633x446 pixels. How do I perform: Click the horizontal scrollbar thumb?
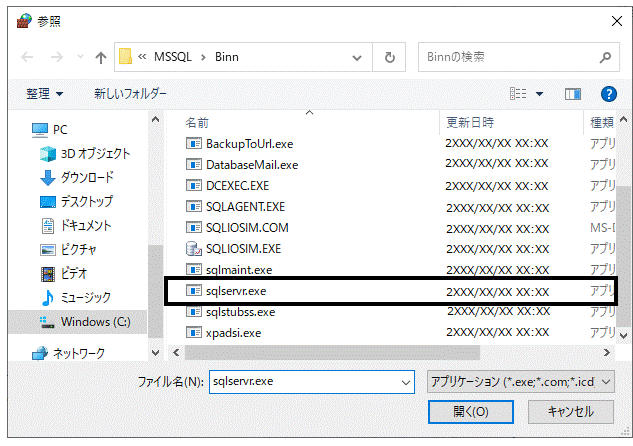[x=332, y=353]
